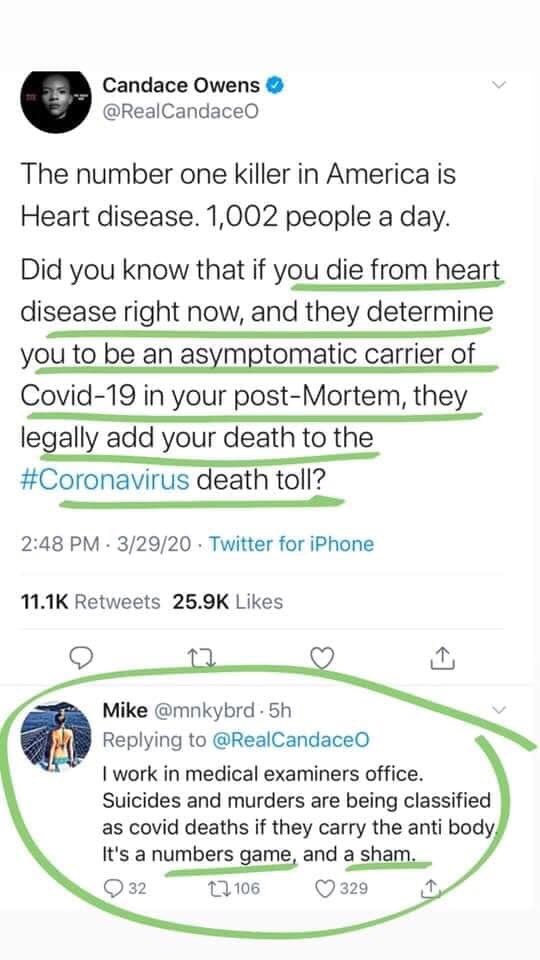Like the main tweet with heart icon
Screen dimensions: 540x960
pyautogui.click(x=322, y=659)
